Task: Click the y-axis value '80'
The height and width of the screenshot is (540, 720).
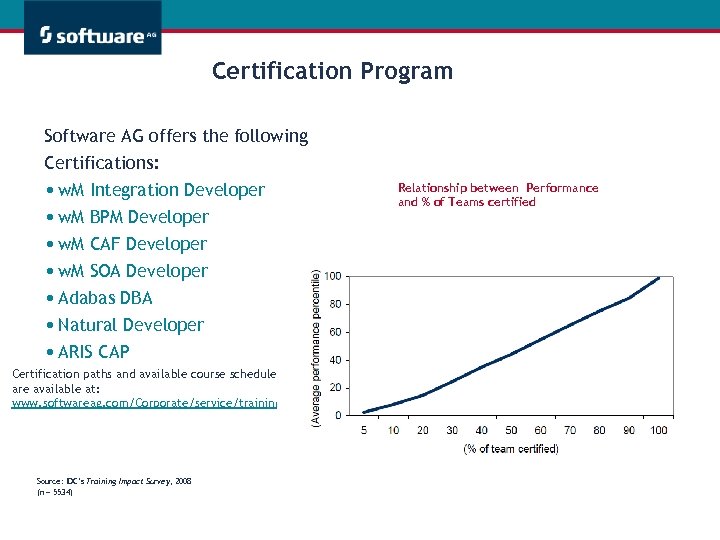Action: (x=336, y=304)
